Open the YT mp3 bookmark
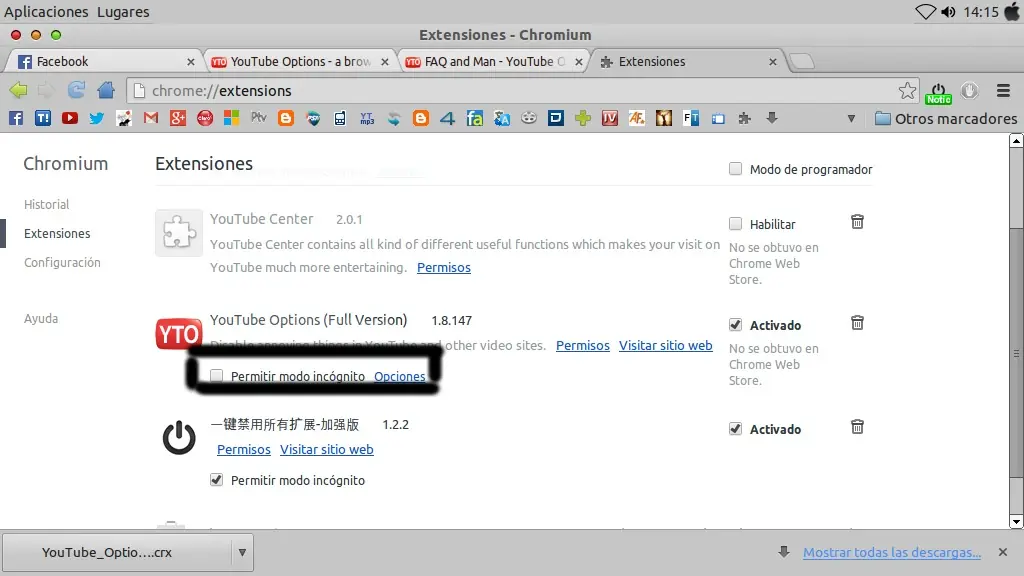The height and width of the screenshot is (576, 1024). click(367, 118)
